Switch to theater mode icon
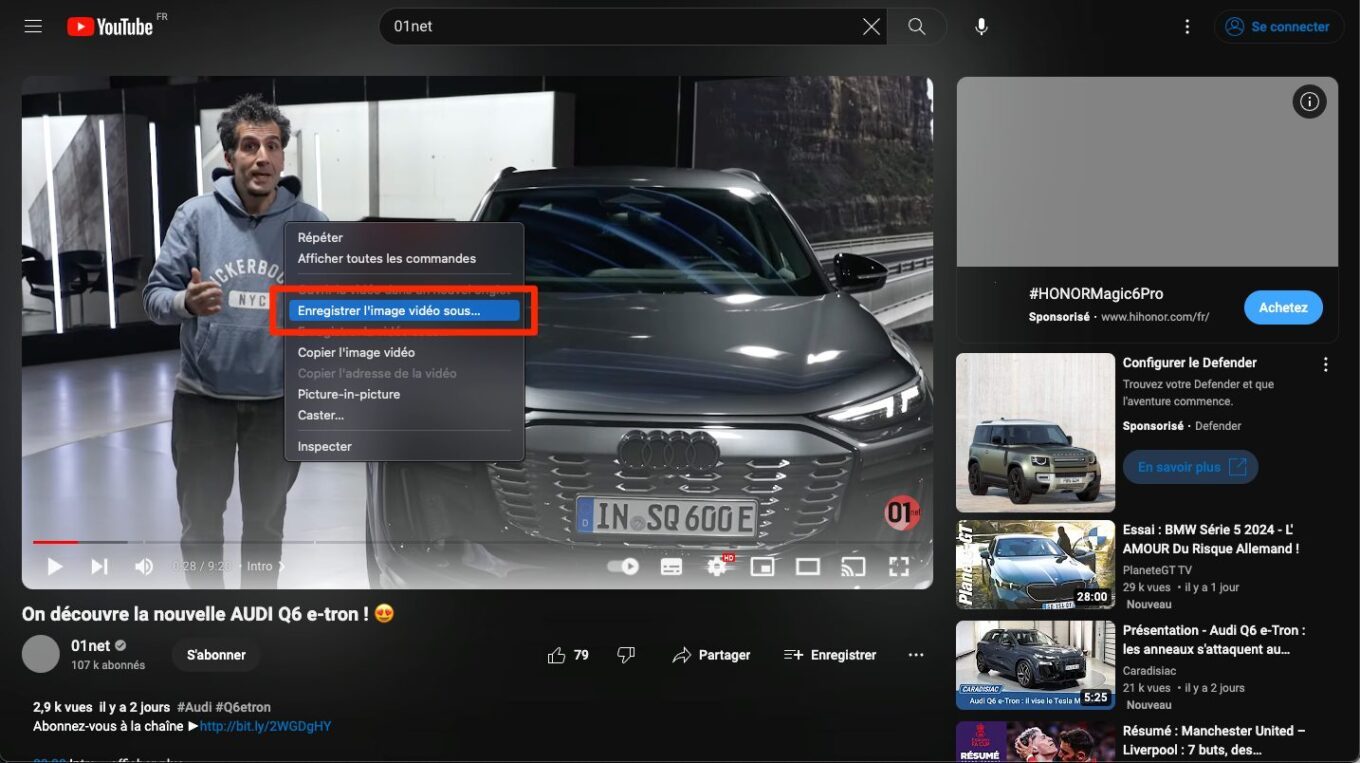Image resolution: width=1360 pixels, height=763 pixels. tap(807, 567)
